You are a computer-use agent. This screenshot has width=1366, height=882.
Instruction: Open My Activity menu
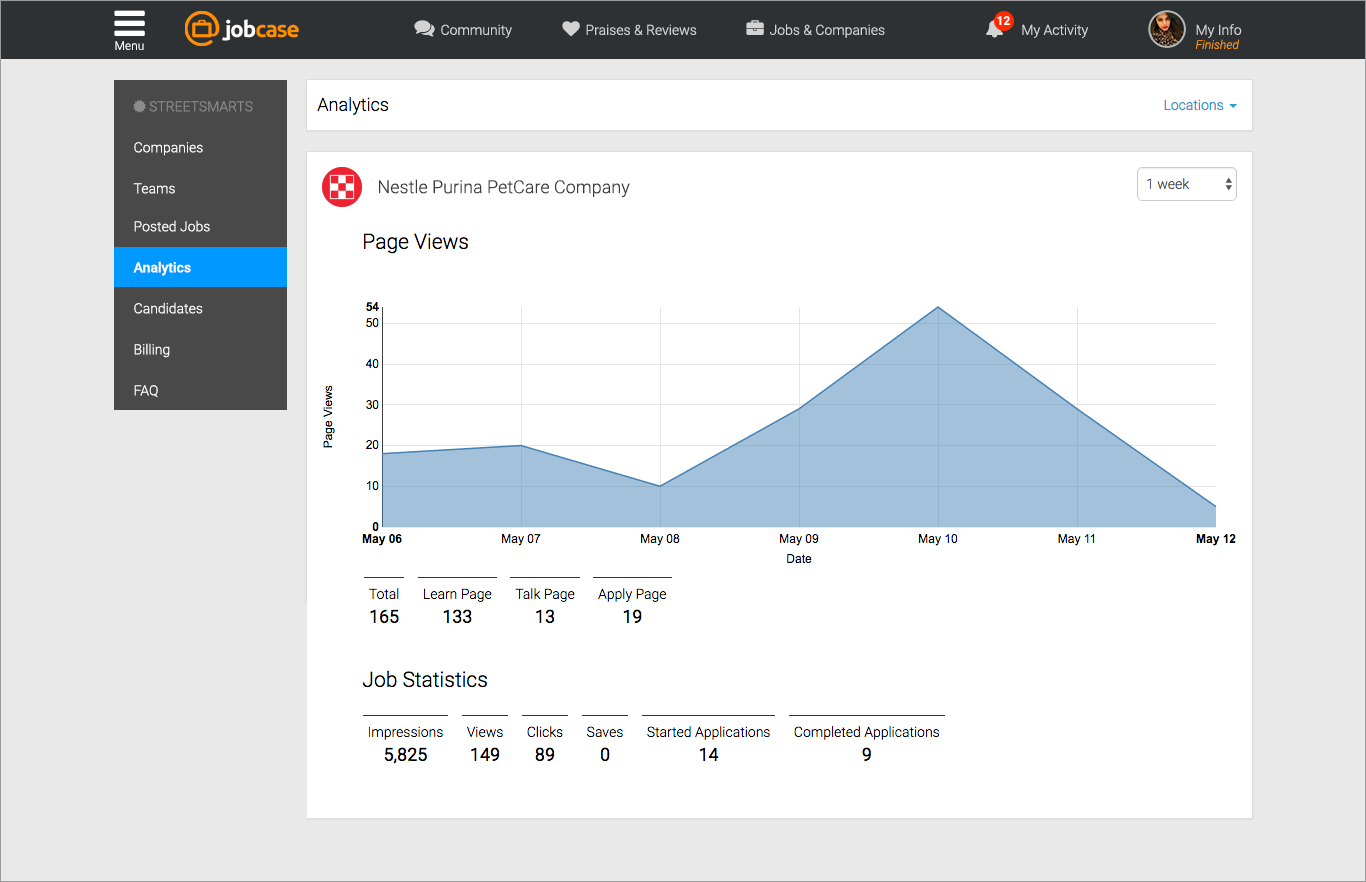tap(1054, 30)
